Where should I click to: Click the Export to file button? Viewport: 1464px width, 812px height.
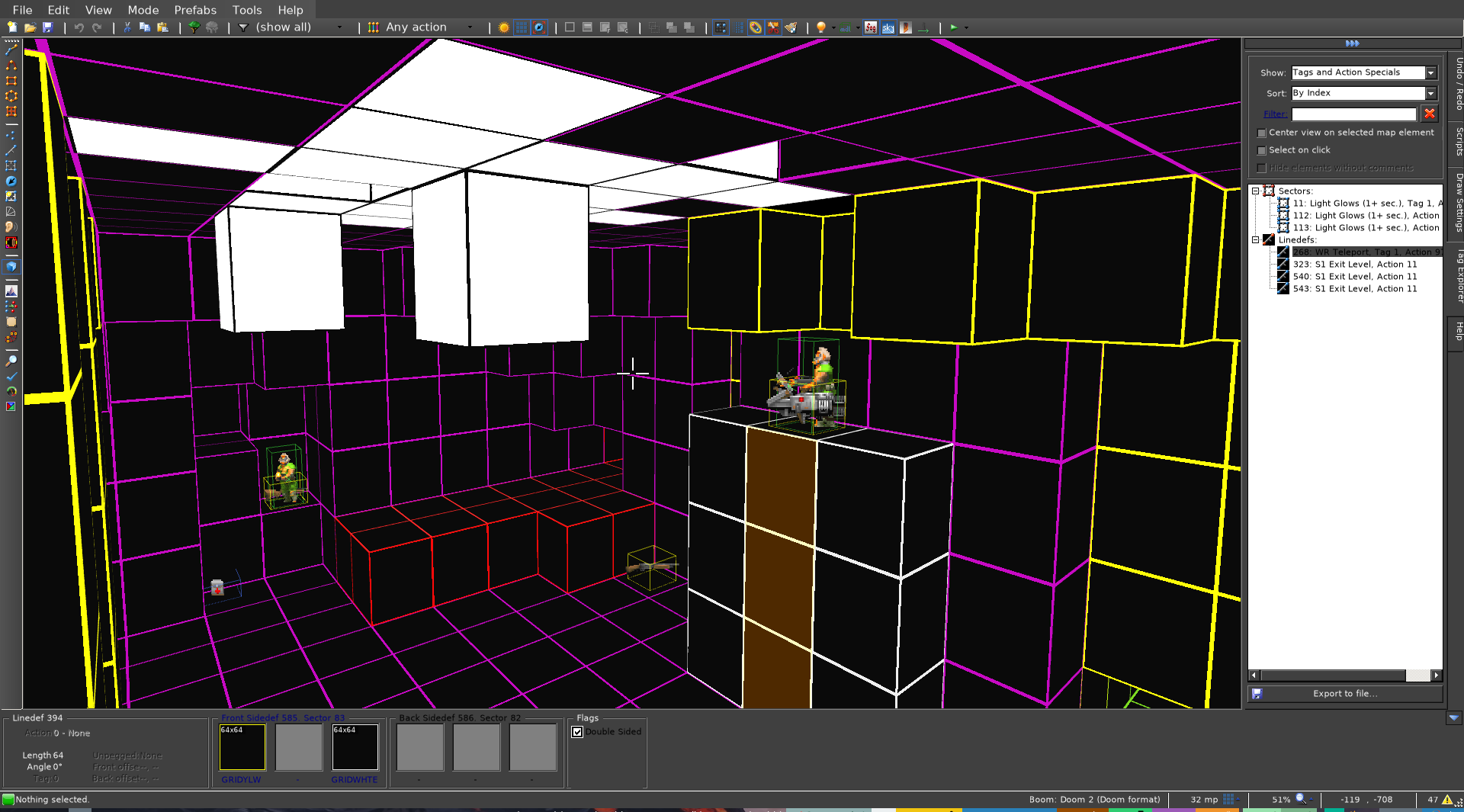point(1345,694)
